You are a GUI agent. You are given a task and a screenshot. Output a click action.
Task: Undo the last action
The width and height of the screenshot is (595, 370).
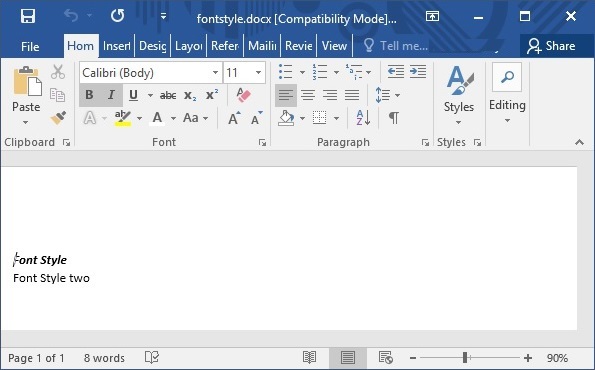click(71, 16)
